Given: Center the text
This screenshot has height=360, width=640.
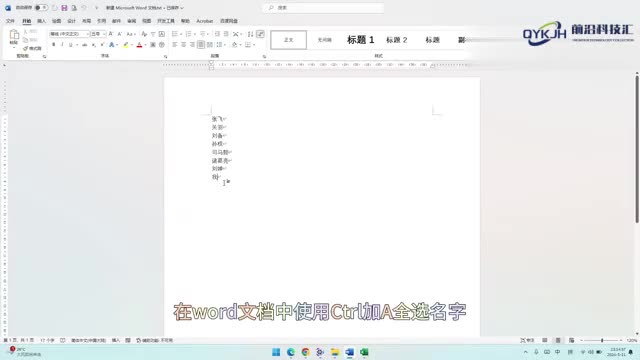Looking at the screenshot, I should click(x=183, y=44).
